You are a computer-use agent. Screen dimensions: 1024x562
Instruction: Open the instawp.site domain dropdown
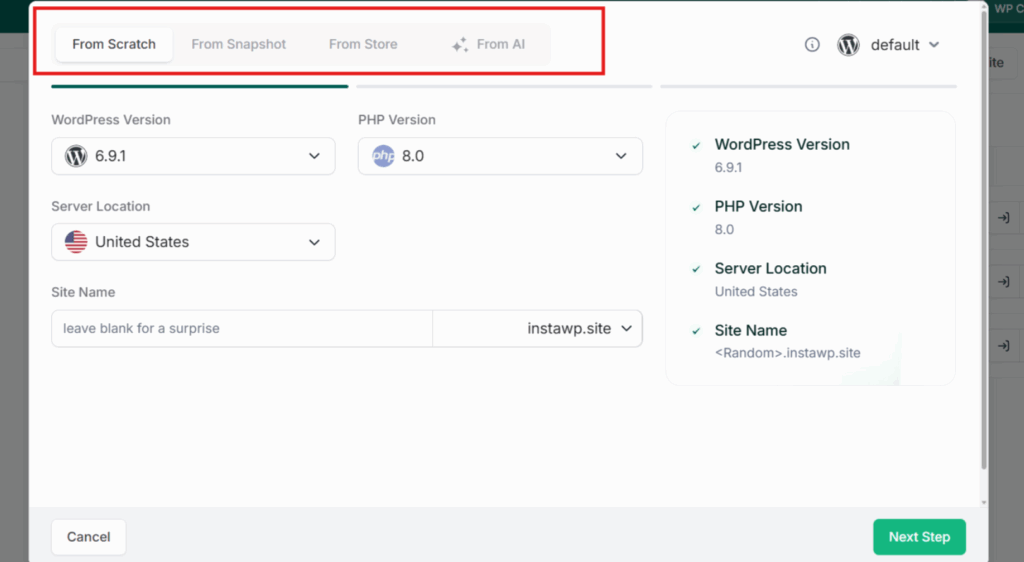[x=537, y=328]
